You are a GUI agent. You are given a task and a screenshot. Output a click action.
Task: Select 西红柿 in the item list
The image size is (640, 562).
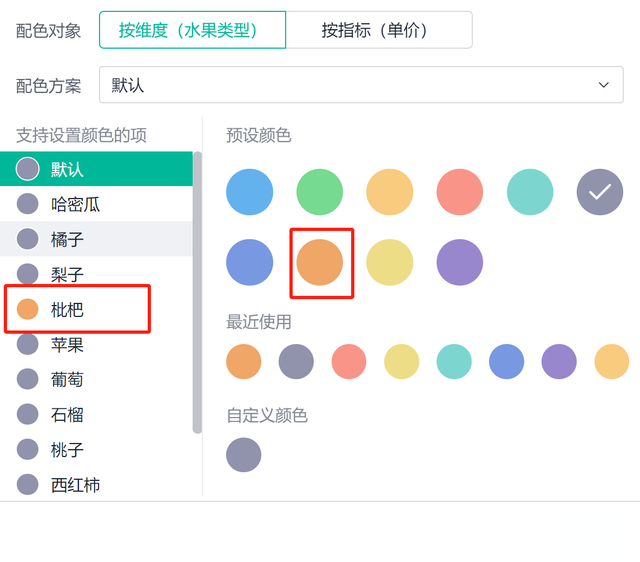pyautogui.click(x=96, y=485)
